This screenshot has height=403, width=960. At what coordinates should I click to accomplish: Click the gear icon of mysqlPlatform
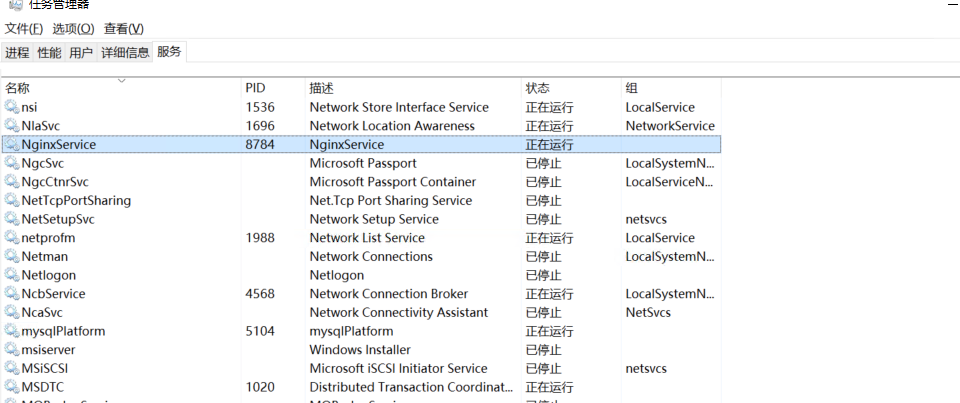tap(12, 331)
